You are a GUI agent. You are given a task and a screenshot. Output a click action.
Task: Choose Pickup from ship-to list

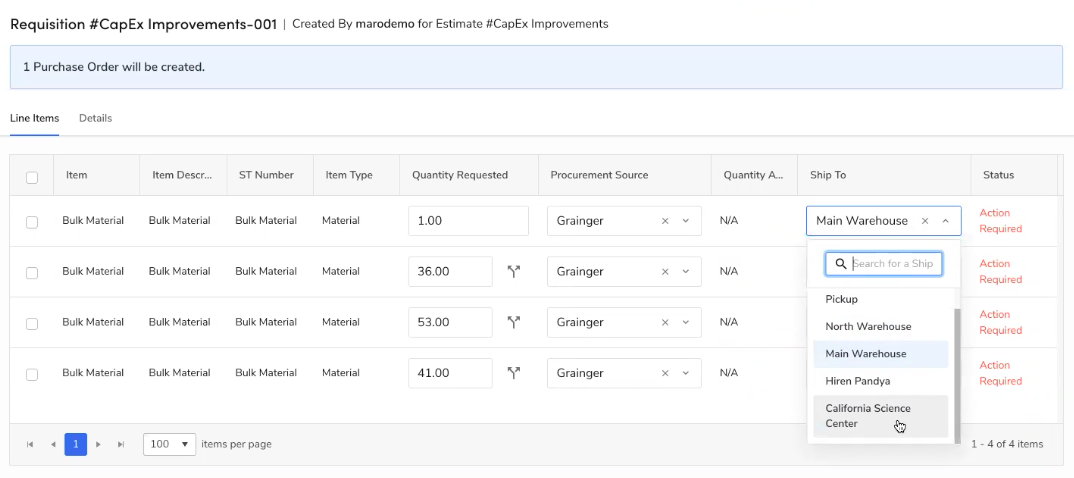coord(881,299)
